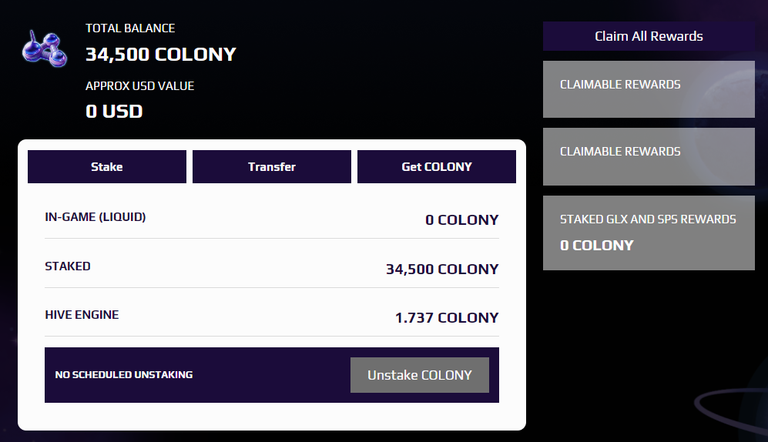Click the Get COLONY button
Viewport: 768px width, 442px height.
coord(436,167)
